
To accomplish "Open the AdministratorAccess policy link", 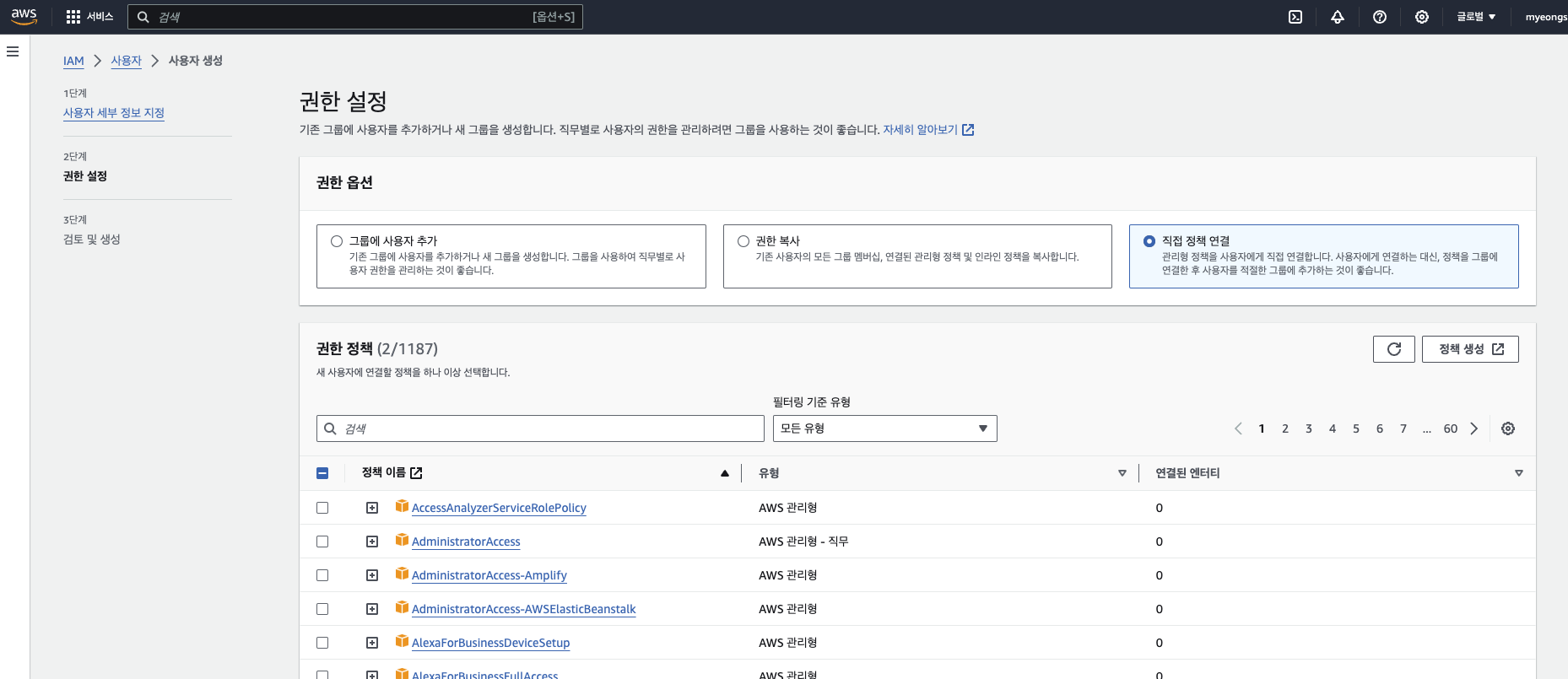I will click(x=466, y=542).
